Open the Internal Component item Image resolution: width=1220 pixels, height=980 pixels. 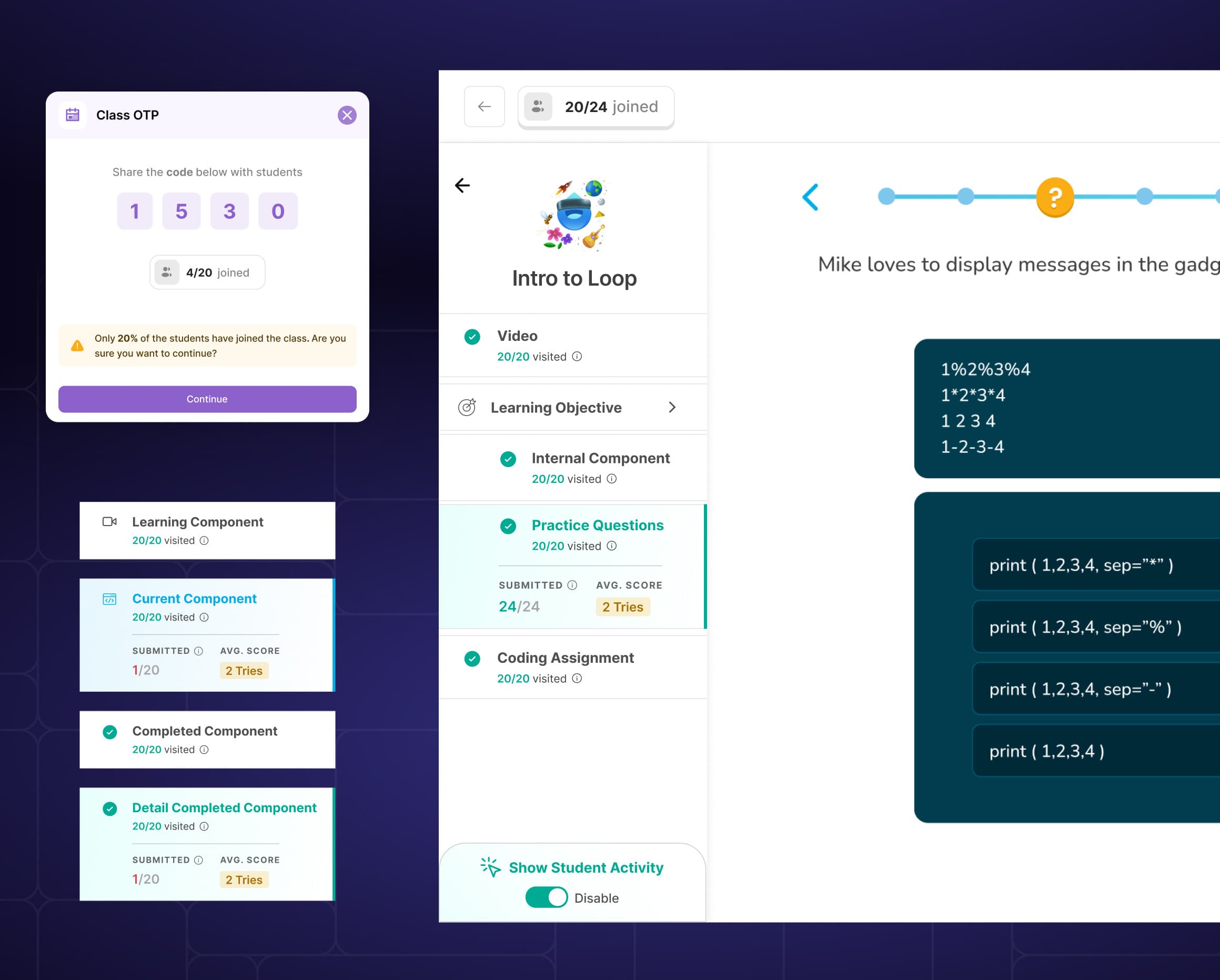pos(600,458)
